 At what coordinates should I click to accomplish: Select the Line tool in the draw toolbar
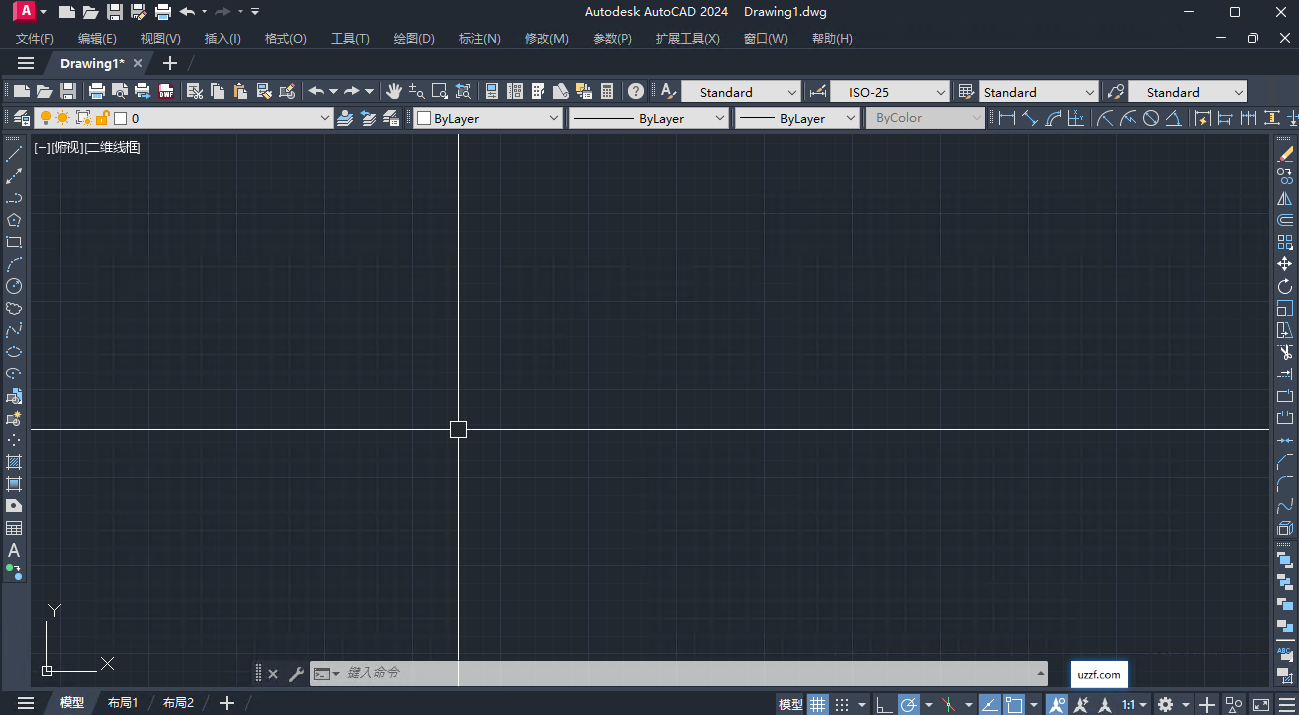click(x=14, y=152)
